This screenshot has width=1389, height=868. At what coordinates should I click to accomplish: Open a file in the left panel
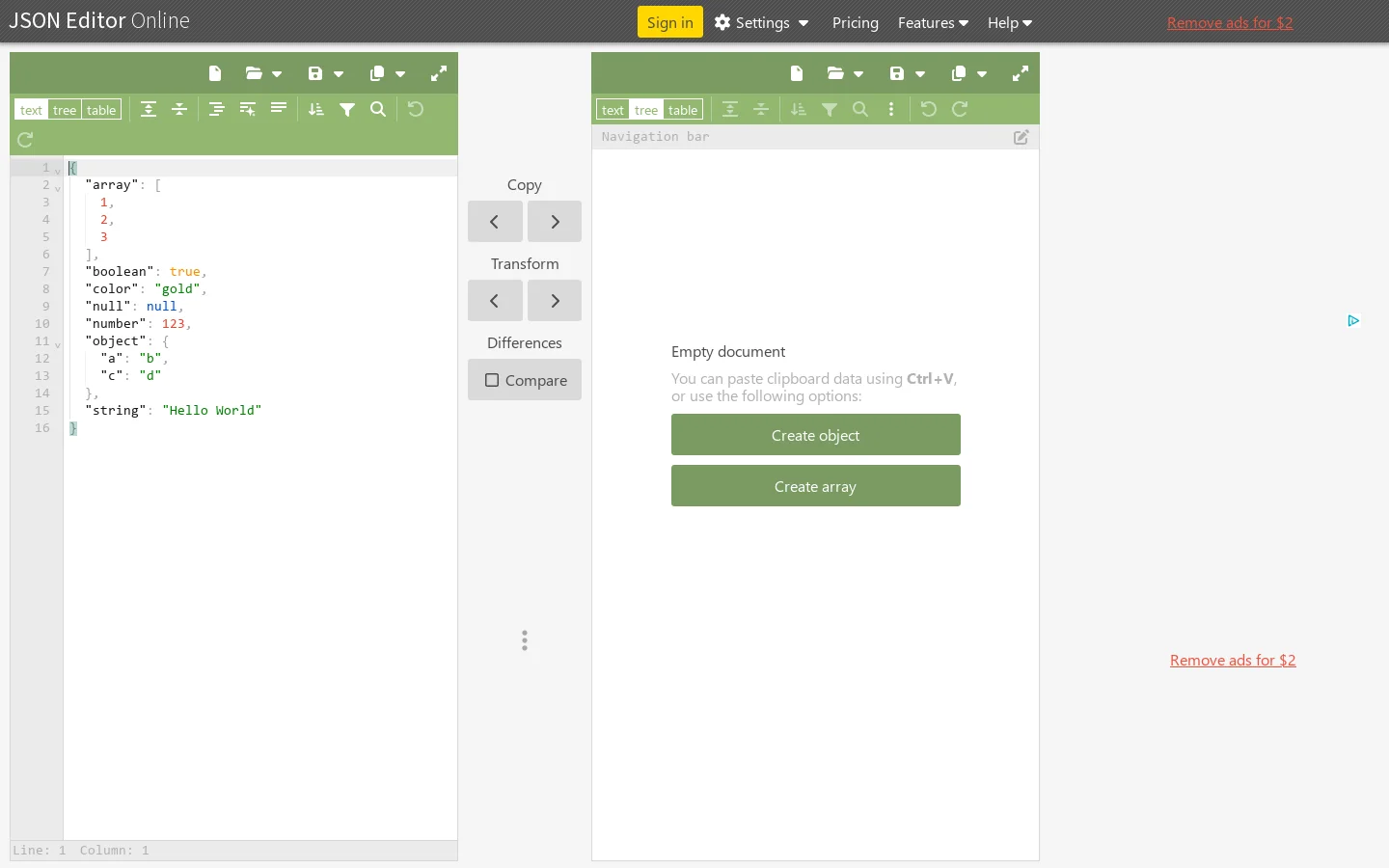tap(254, 73)
